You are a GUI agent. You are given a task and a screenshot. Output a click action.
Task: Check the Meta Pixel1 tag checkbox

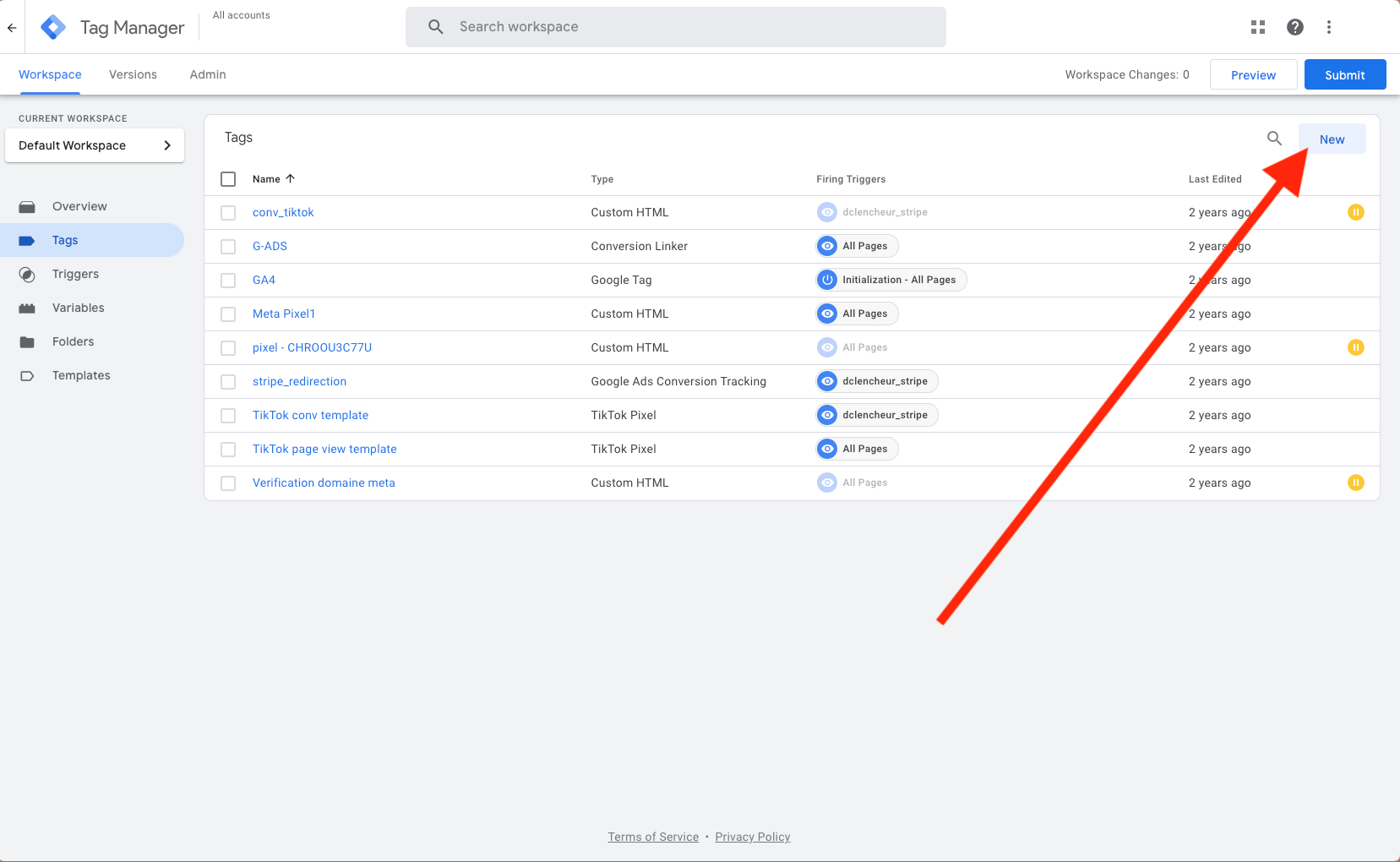pyautogui.click(x=228, y=314)
